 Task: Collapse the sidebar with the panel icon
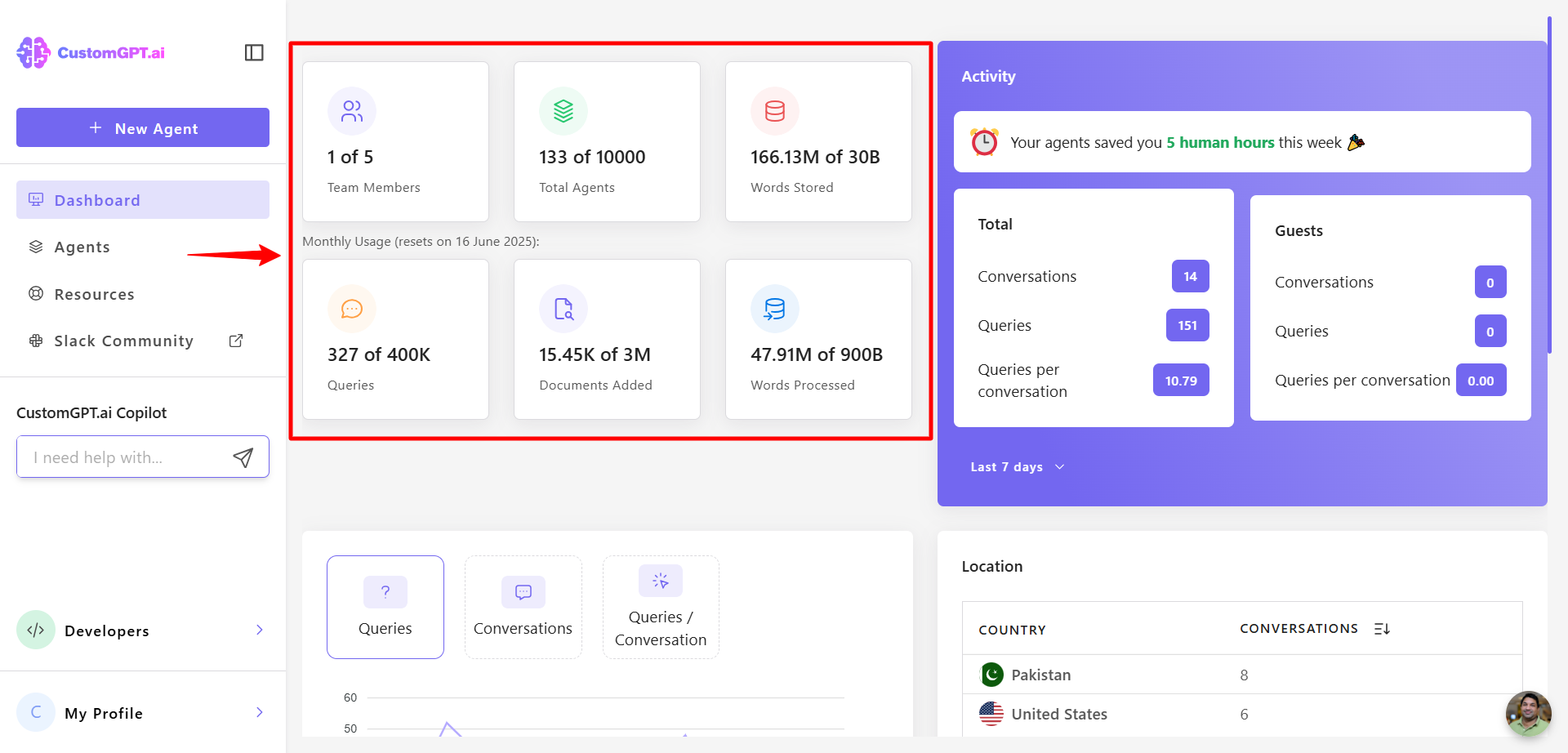coord(254,53)
